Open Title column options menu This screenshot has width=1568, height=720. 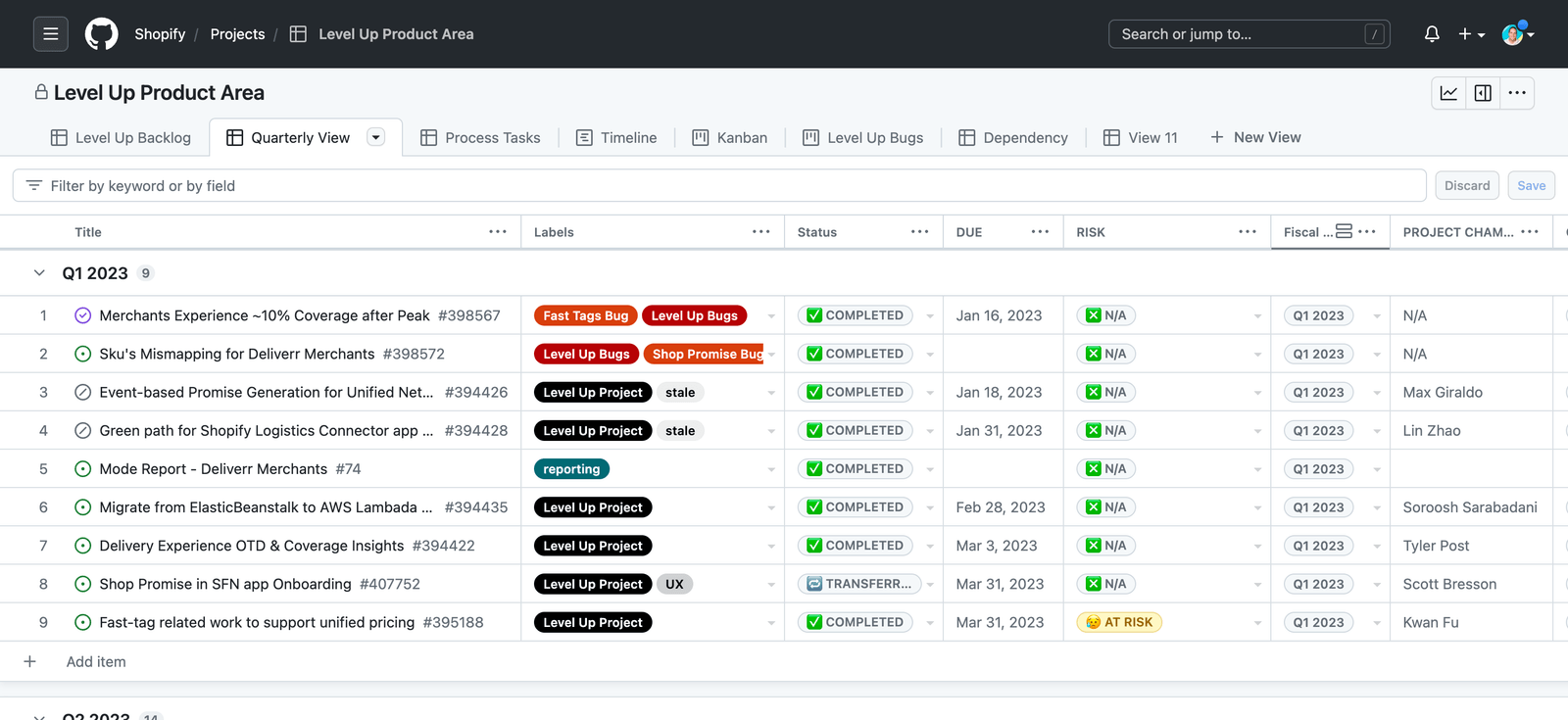tap(498, 232)
